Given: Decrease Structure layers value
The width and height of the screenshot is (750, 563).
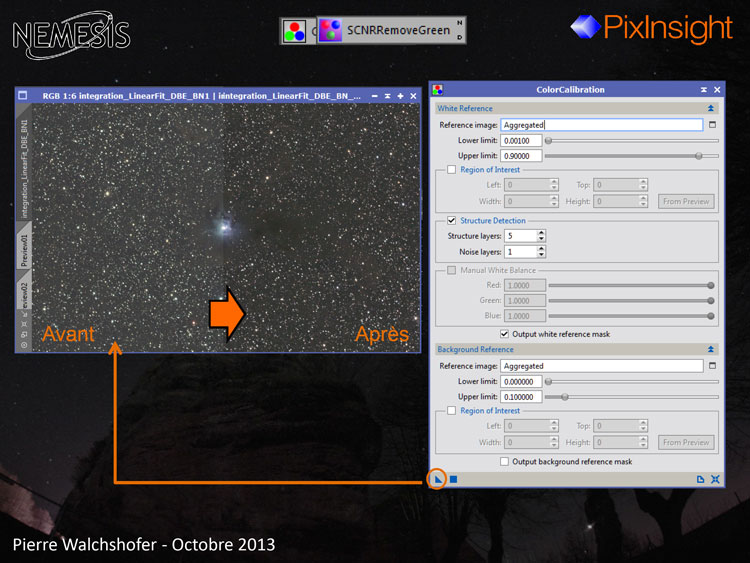Looking at the screenshot, I should pos(541,239).
